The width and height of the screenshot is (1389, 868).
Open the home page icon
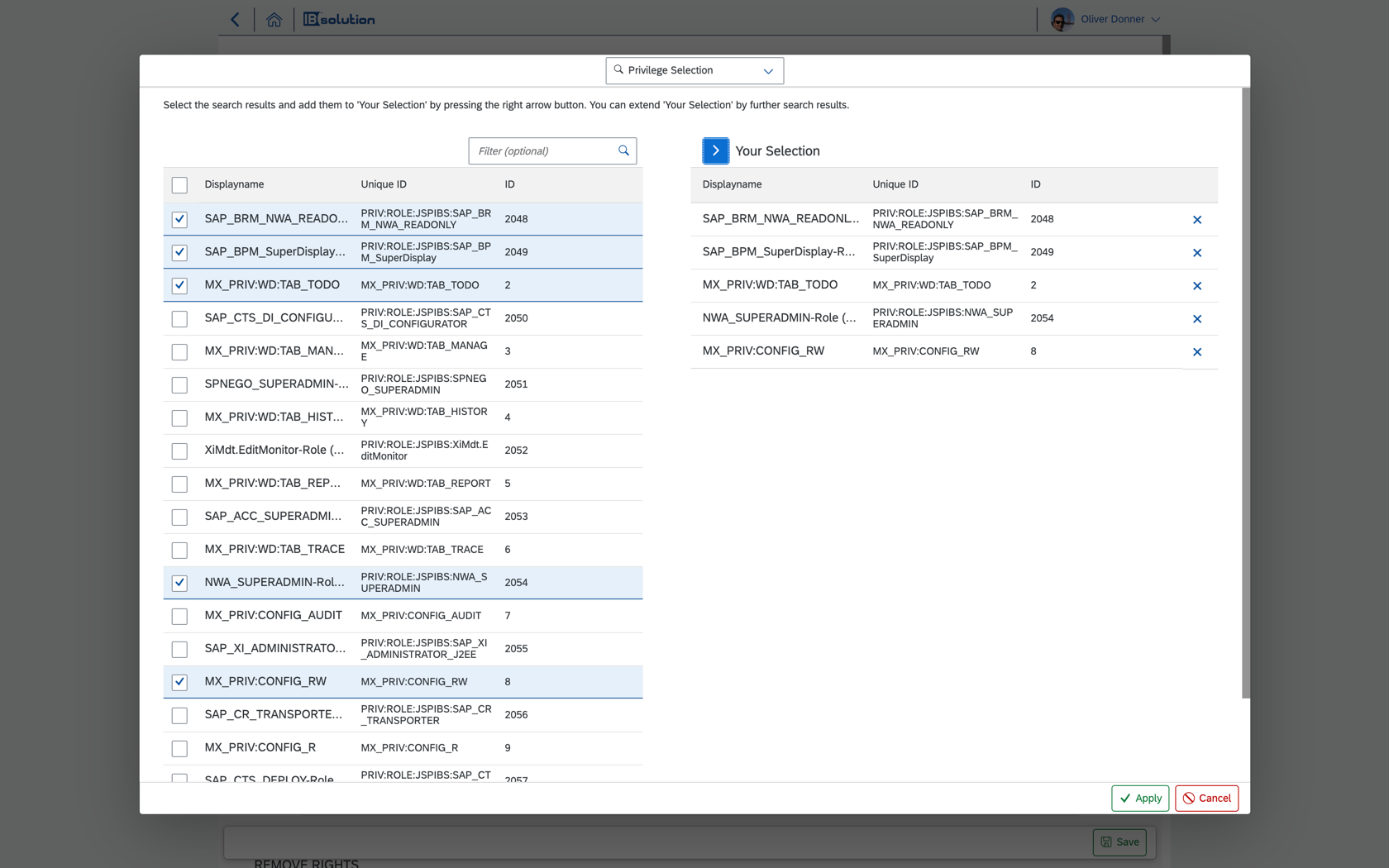click(x=274, y=19)
